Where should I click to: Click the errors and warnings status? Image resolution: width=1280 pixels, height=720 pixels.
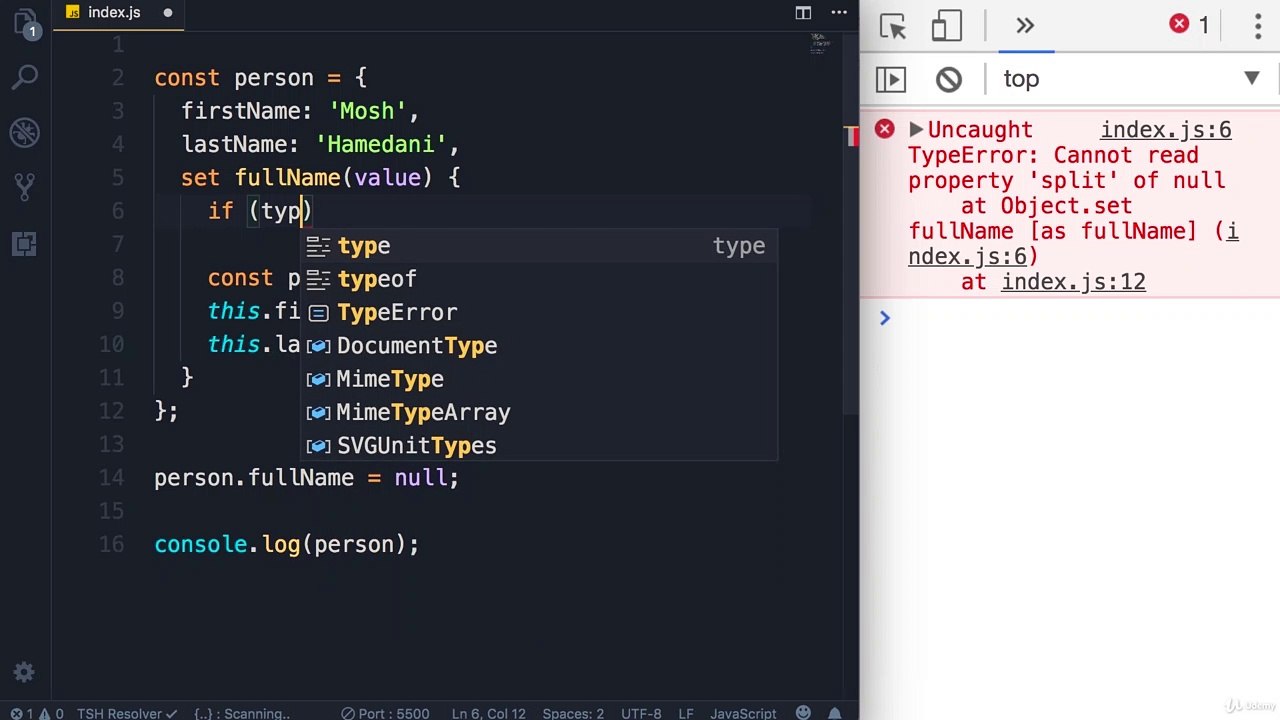click(35, 713)
